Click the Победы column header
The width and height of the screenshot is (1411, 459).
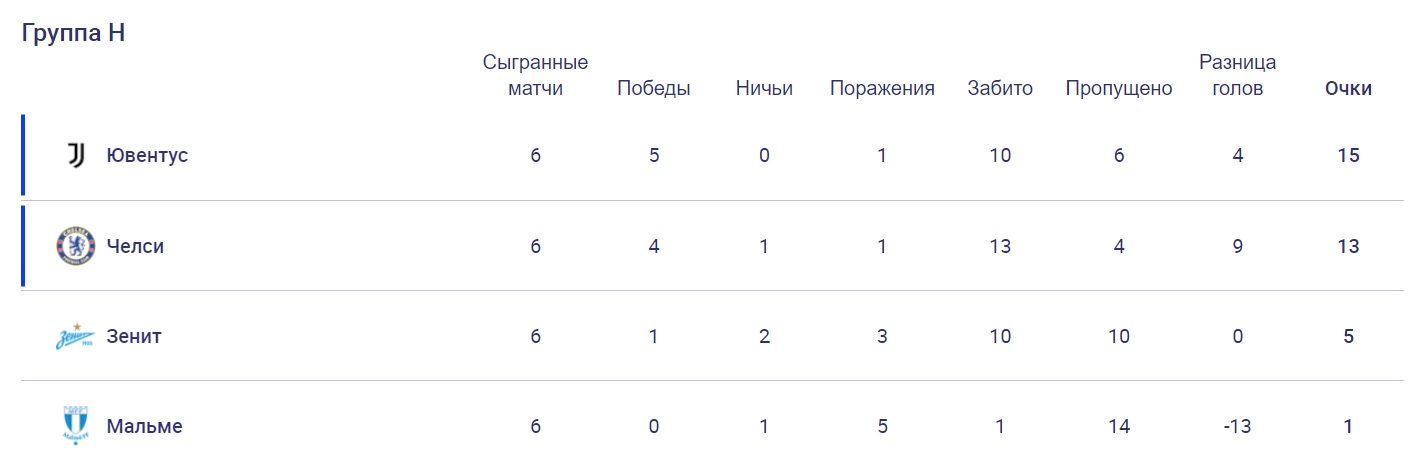point(653,89)
